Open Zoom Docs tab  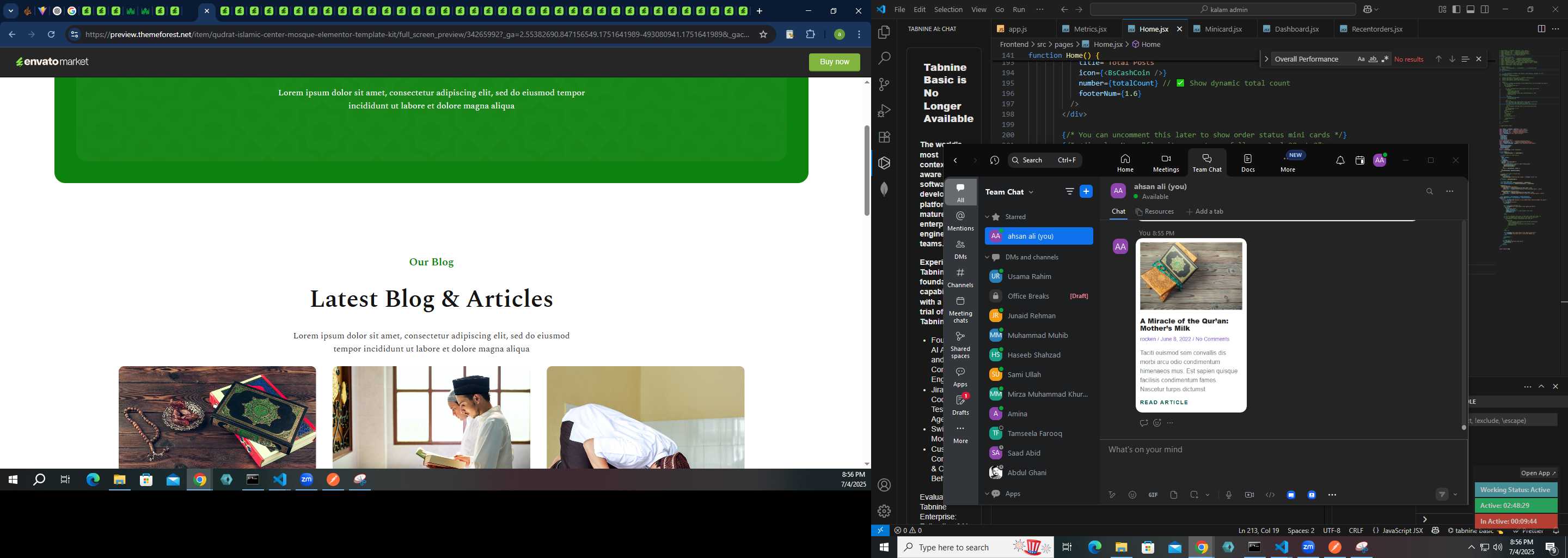pos(1248,162)
